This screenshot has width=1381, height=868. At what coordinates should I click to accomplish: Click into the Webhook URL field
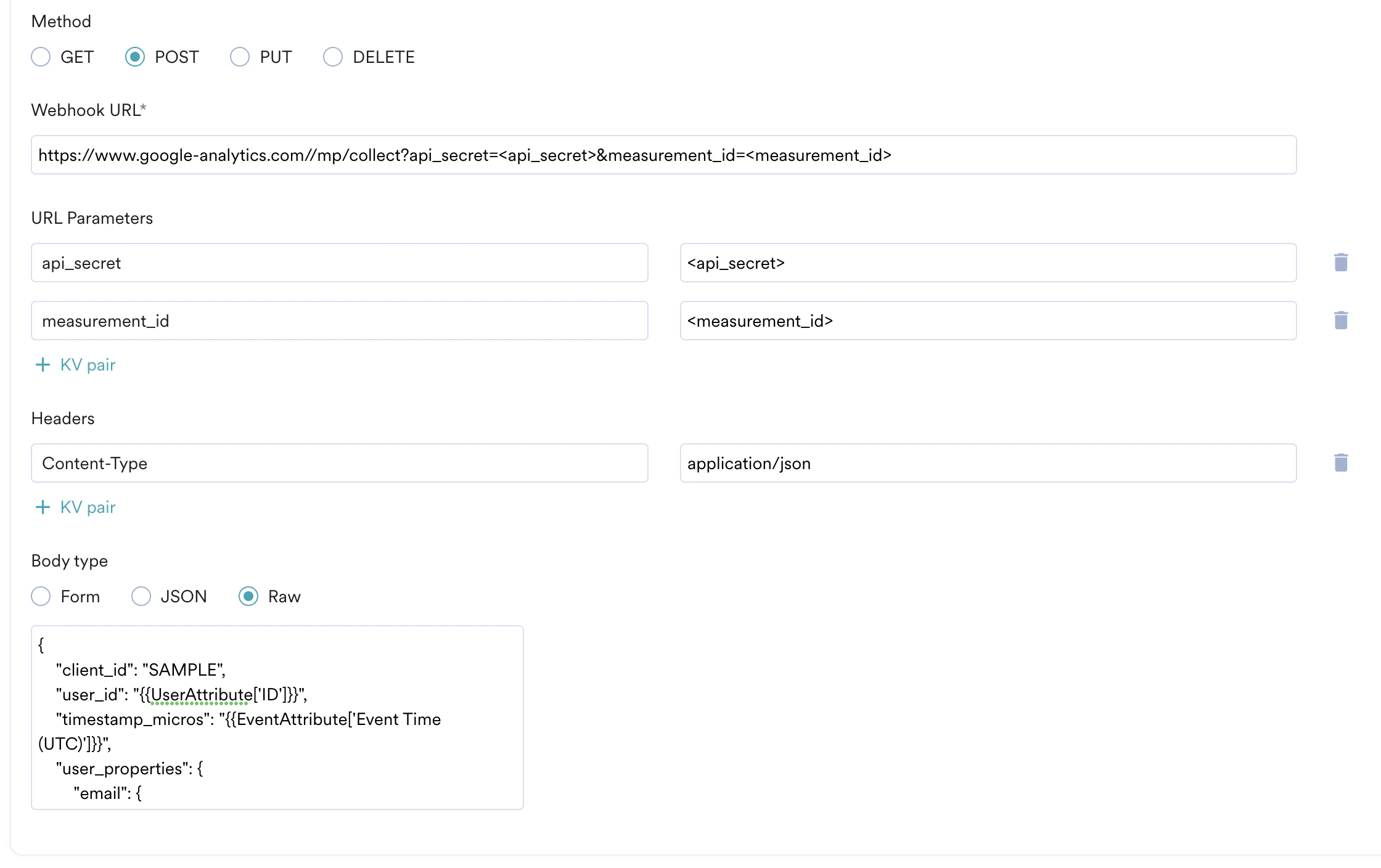click(x=663, y=155)
